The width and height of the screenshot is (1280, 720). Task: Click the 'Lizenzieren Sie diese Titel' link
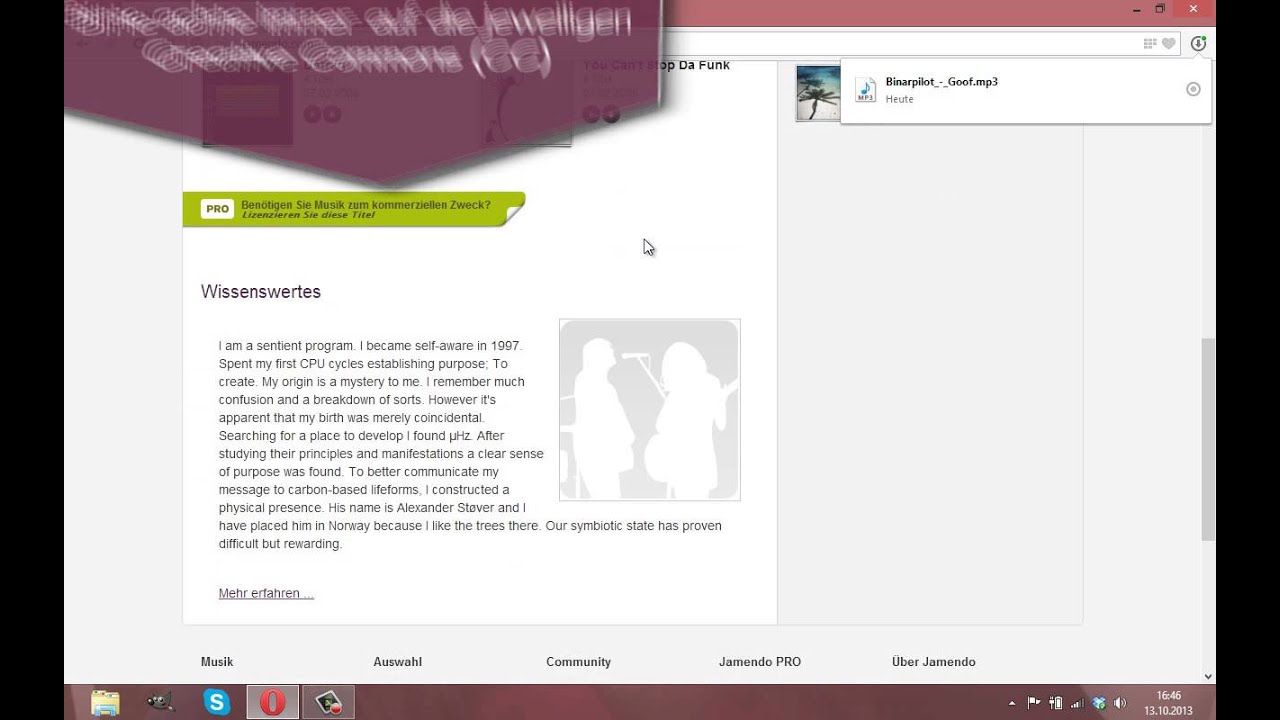coord(308,215)
